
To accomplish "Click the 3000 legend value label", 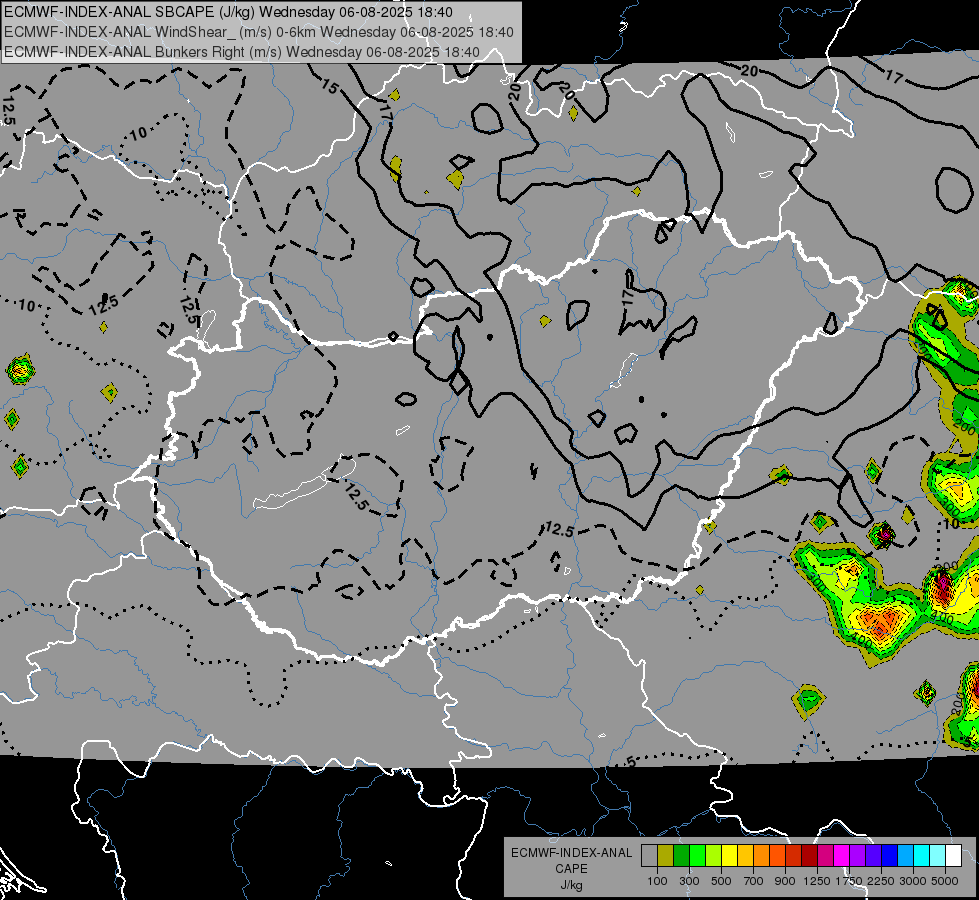I will coord(913,881).
